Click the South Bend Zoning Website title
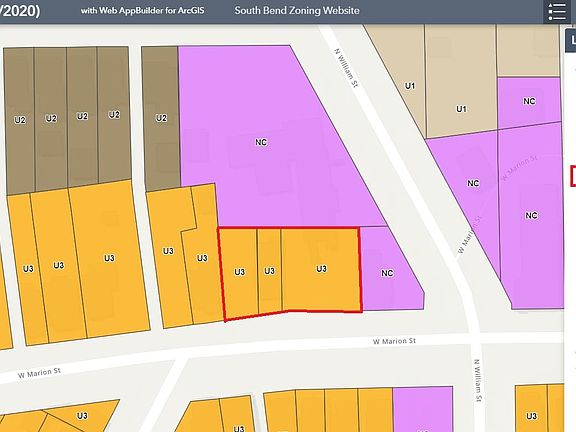 pos(297,10)
